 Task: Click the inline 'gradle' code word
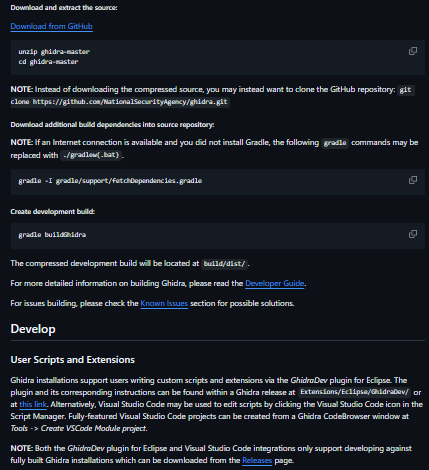335,143
